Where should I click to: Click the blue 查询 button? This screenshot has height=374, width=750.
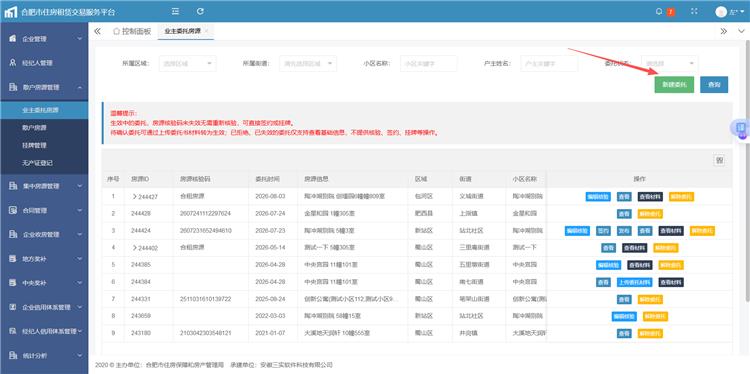tap(714, 84)
